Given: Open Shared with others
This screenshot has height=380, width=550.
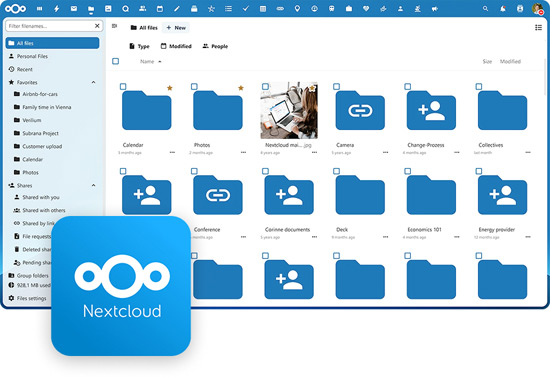Looking at the screenshot, I should [x=44, y=210].
